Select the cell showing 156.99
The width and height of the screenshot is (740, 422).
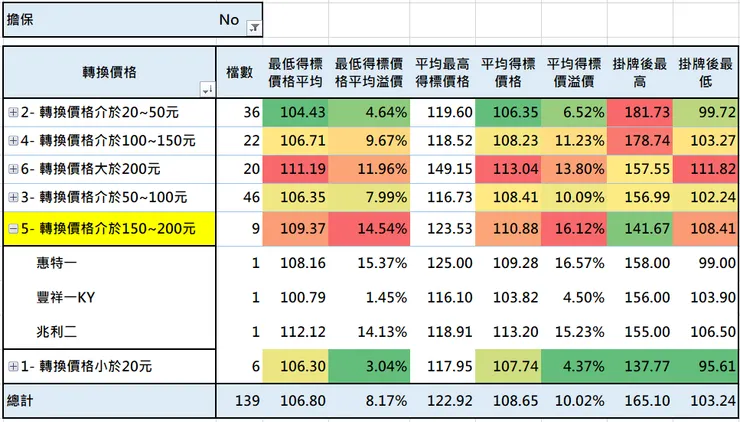point(639,197)
